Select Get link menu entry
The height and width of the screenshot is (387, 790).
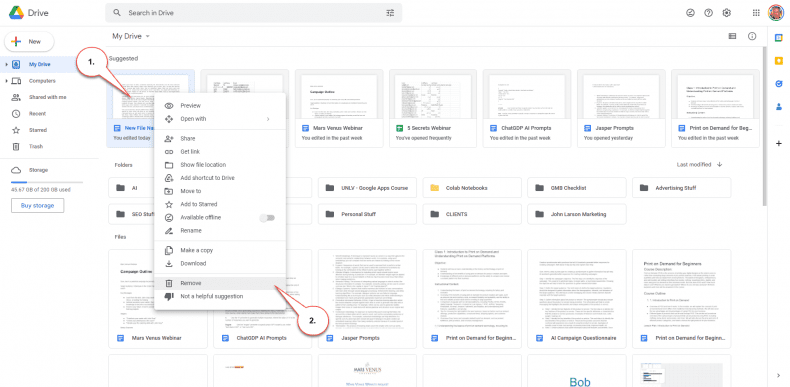click(x=220, y=152)
